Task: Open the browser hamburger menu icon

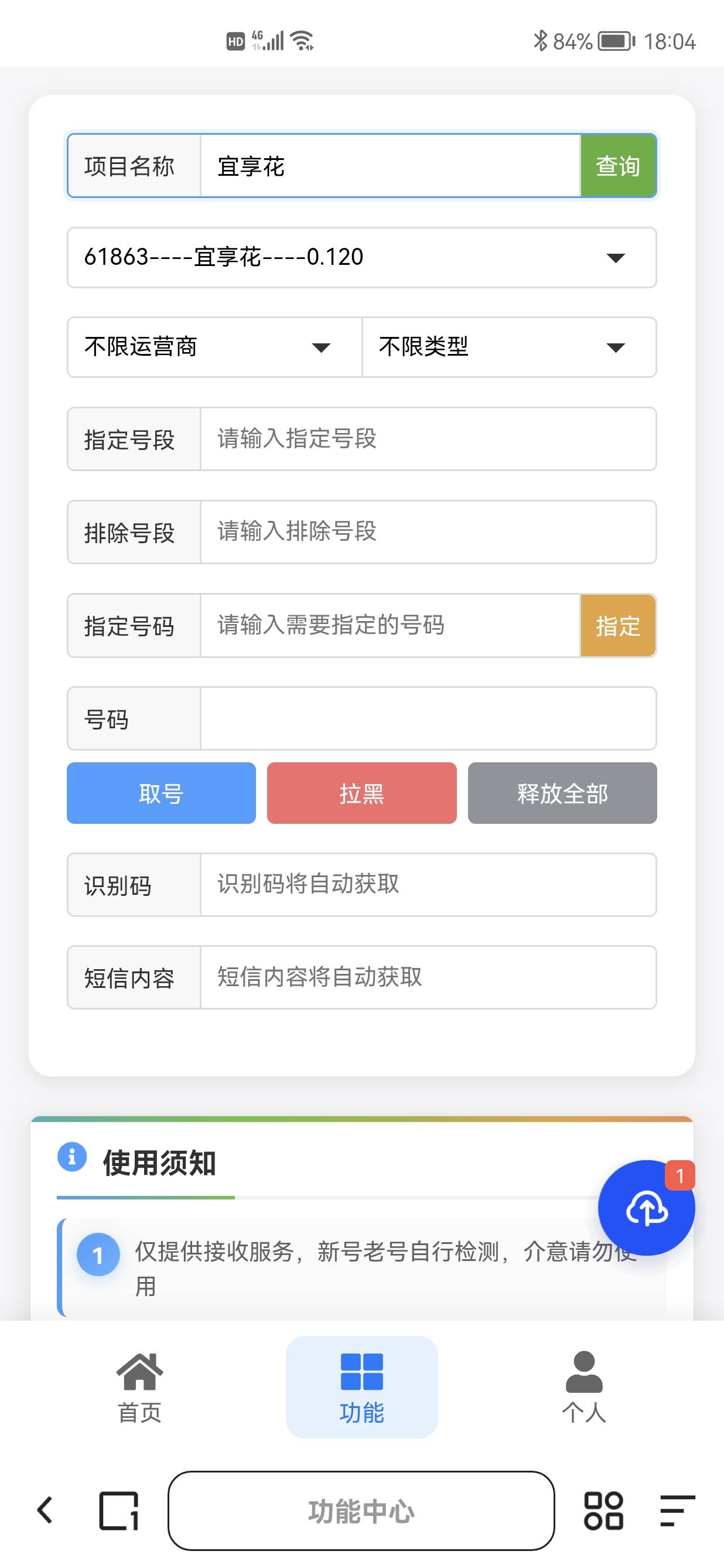Action: 677,1511
